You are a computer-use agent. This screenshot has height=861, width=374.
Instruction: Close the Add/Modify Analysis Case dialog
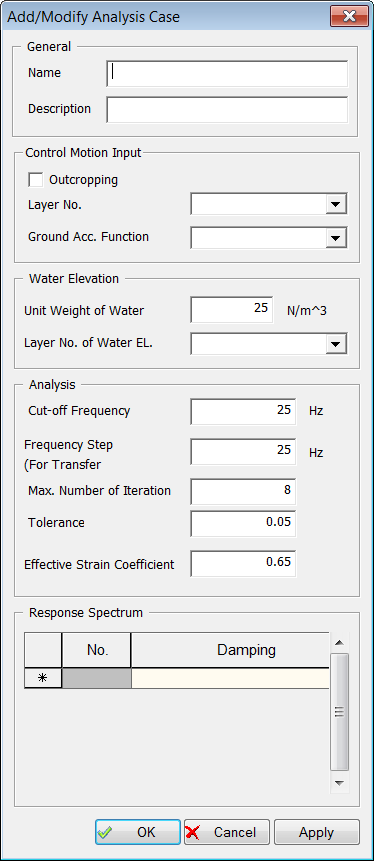[x=349, y=16]
